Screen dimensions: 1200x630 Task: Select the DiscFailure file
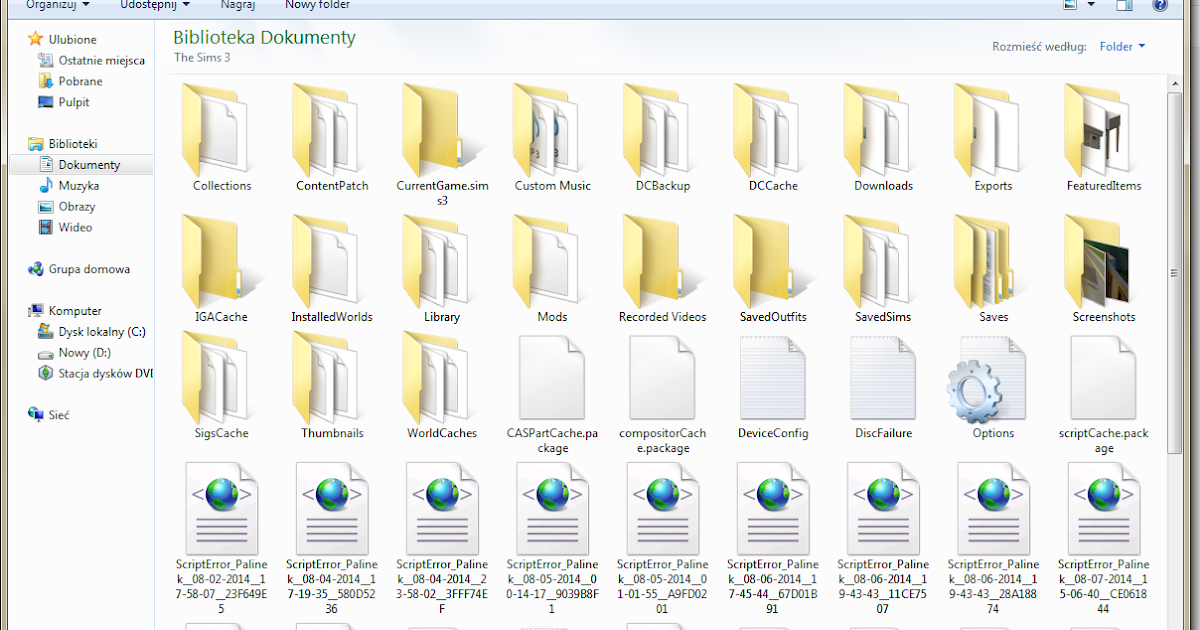pos(883,386)
